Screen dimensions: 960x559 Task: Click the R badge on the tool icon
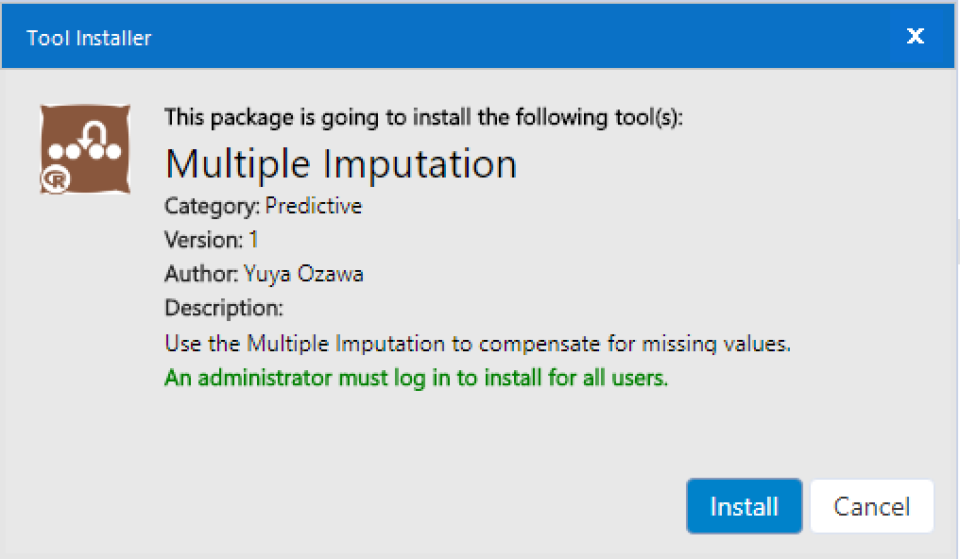click(53, 181)
